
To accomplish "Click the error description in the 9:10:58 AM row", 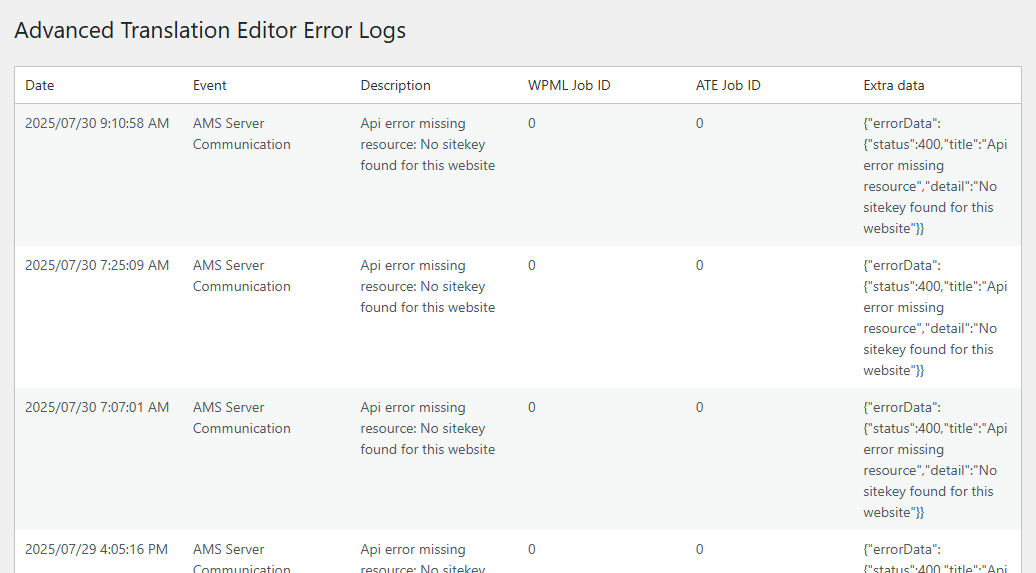I will 427,144.
